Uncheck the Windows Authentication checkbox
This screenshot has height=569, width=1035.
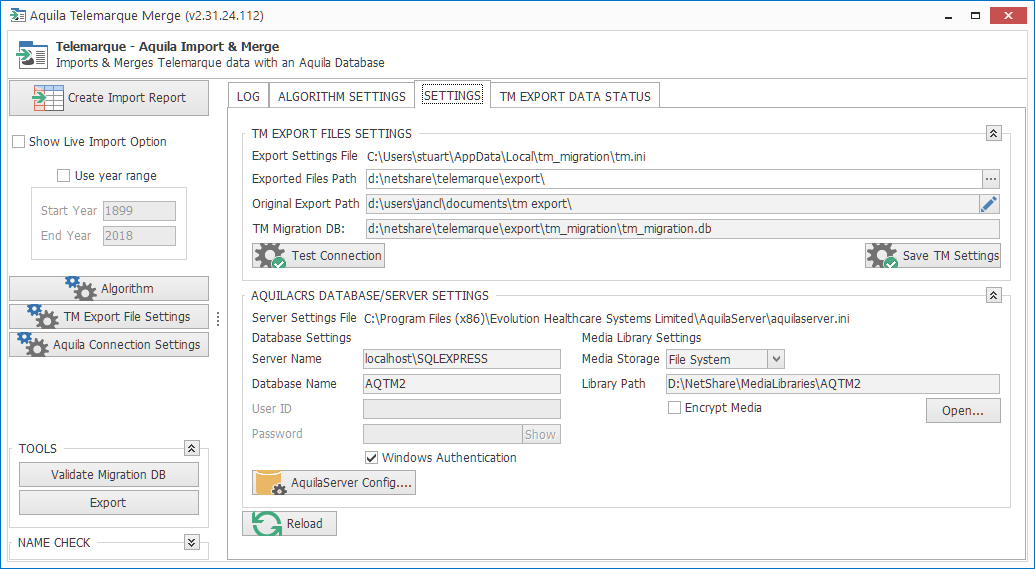pyautogui.click(x=371, y=458)
